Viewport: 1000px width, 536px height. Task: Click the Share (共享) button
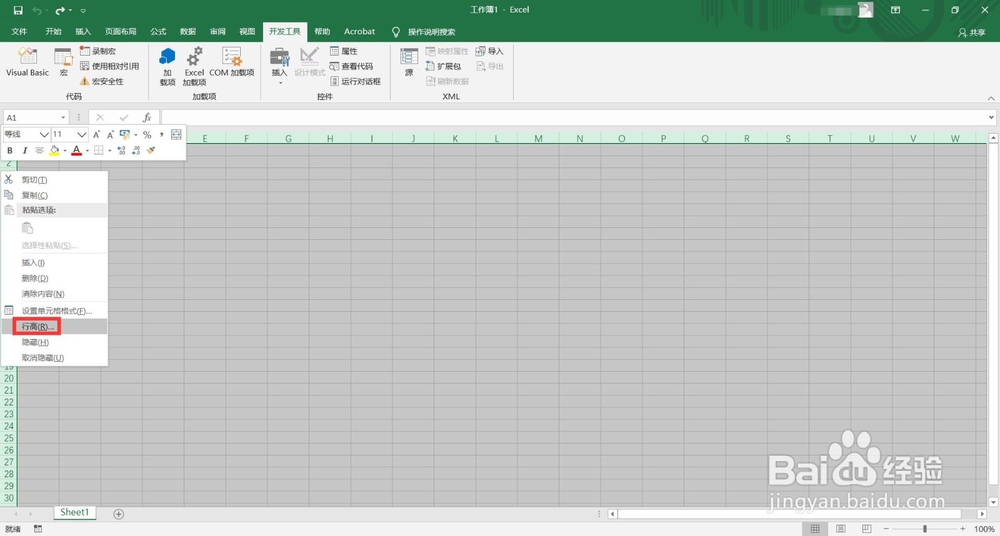(972, 33)
